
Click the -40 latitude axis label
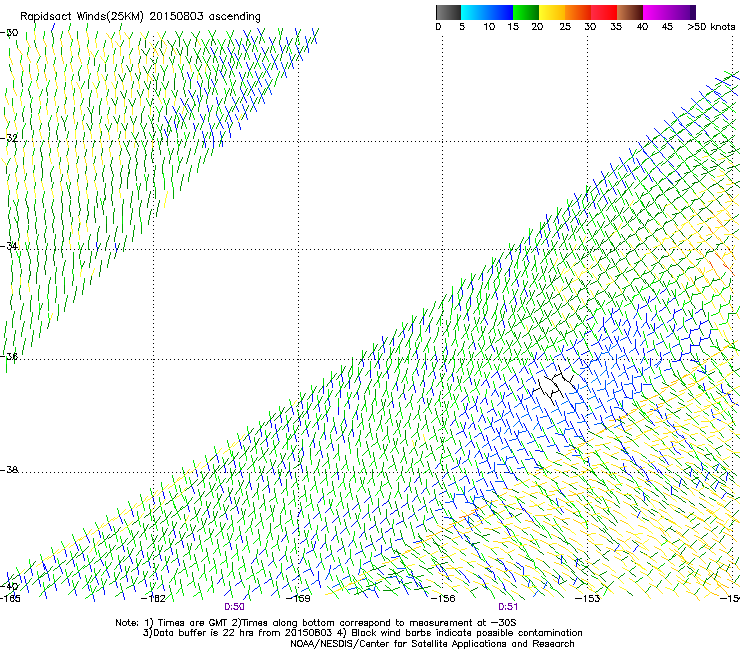(x=9, y=586)
